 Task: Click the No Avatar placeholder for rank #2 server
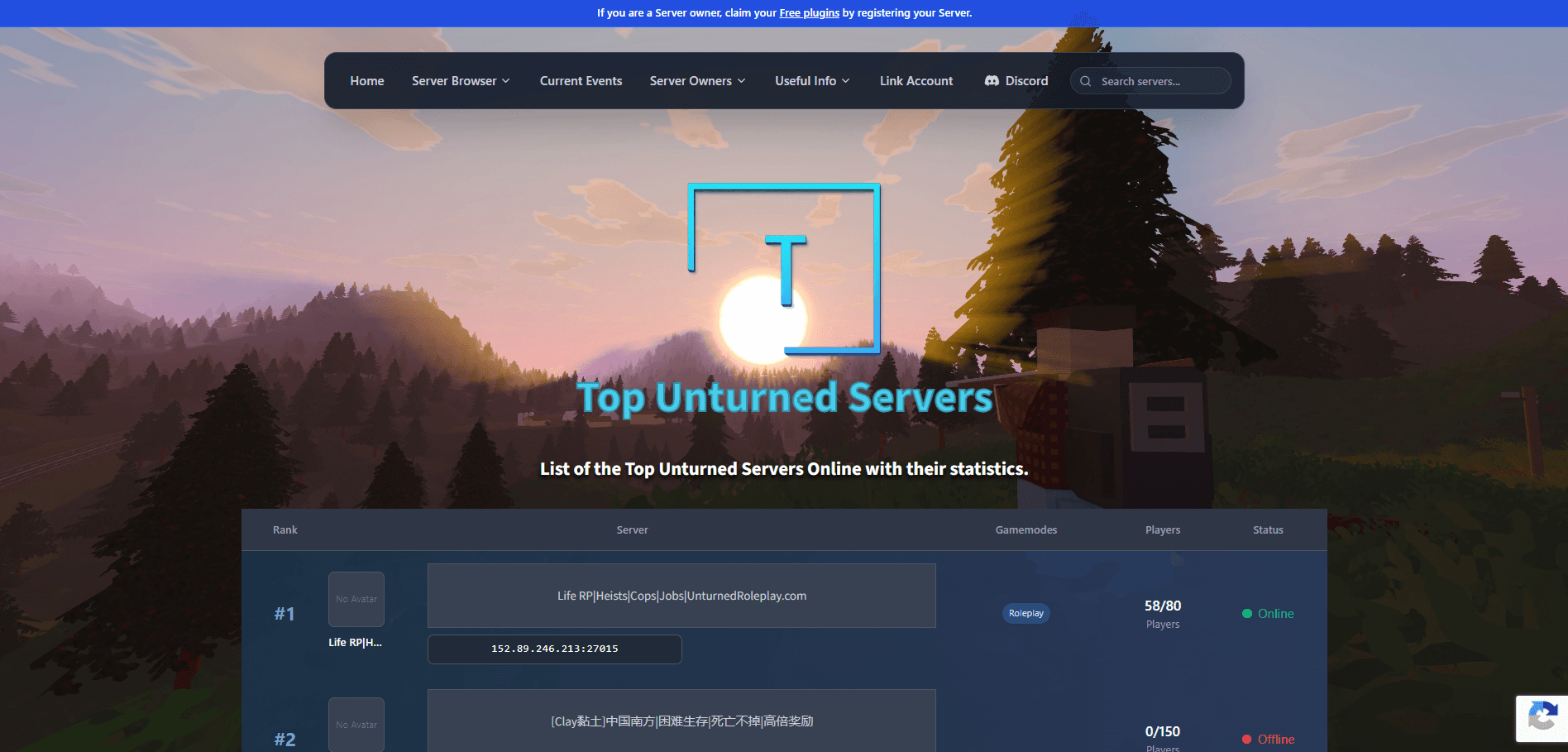point(356,724)
